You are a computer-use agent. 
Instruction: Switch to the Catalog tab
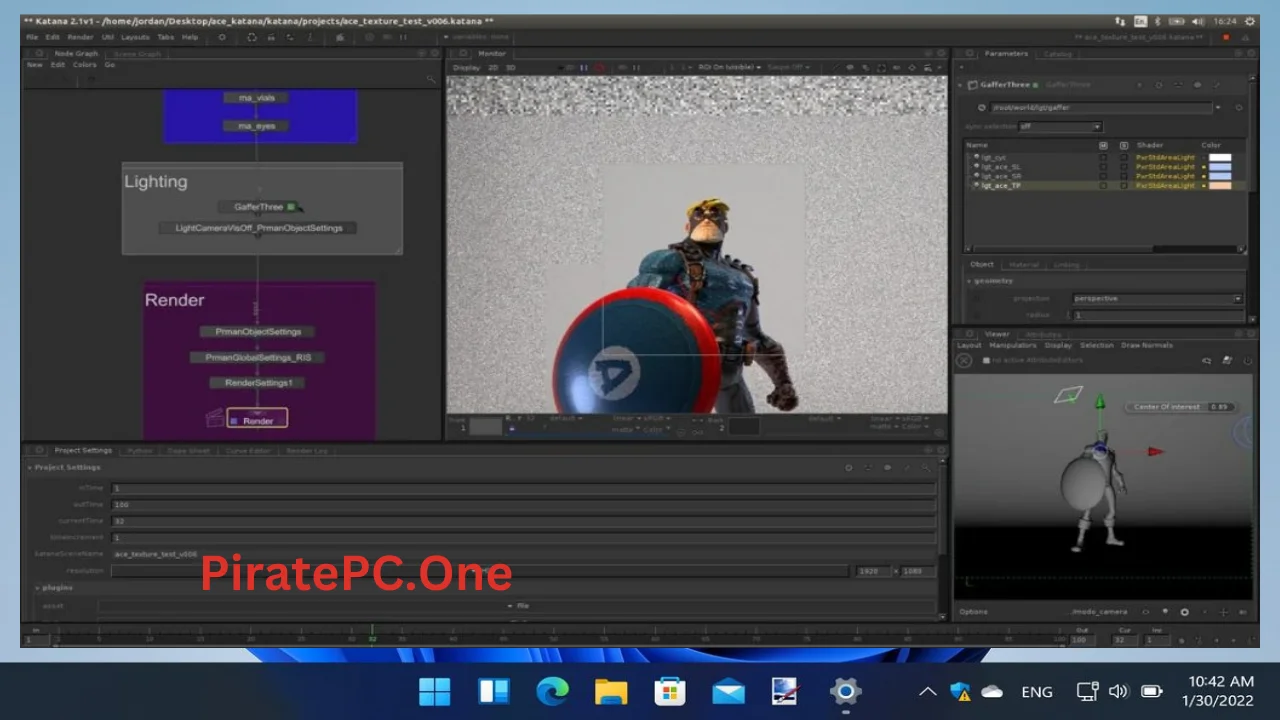point(1057,54)
